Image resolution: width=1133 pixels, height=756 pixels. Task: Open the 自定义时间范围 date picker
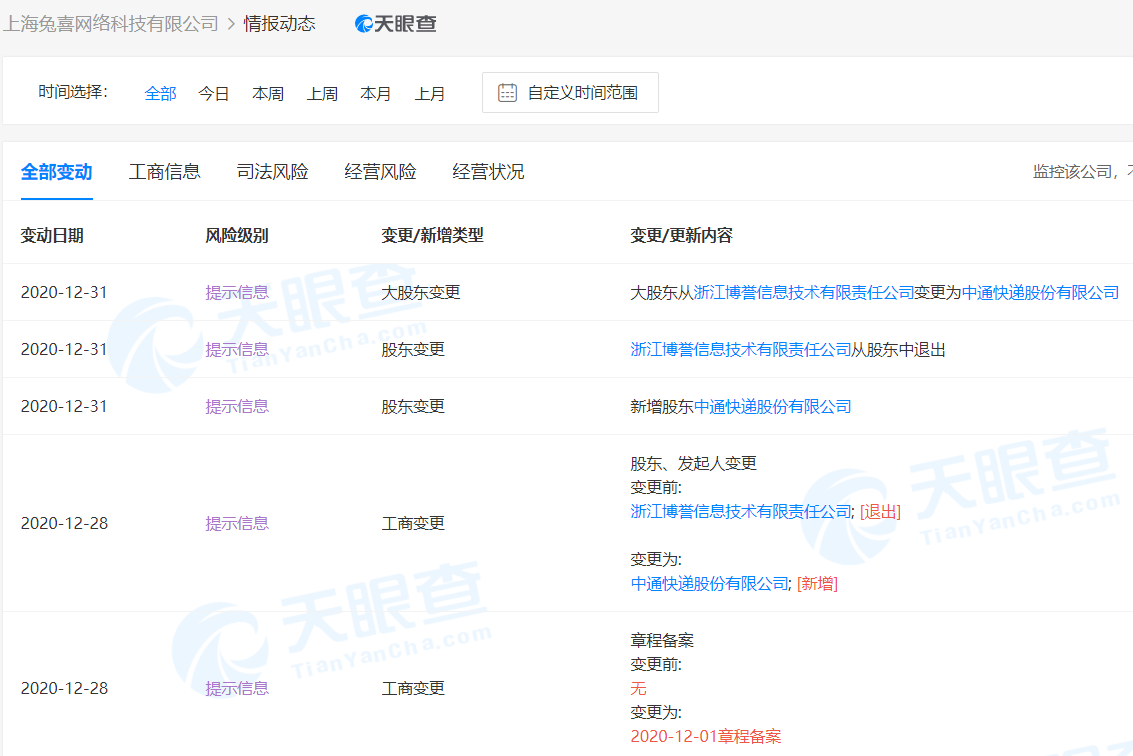coord(570,93)
